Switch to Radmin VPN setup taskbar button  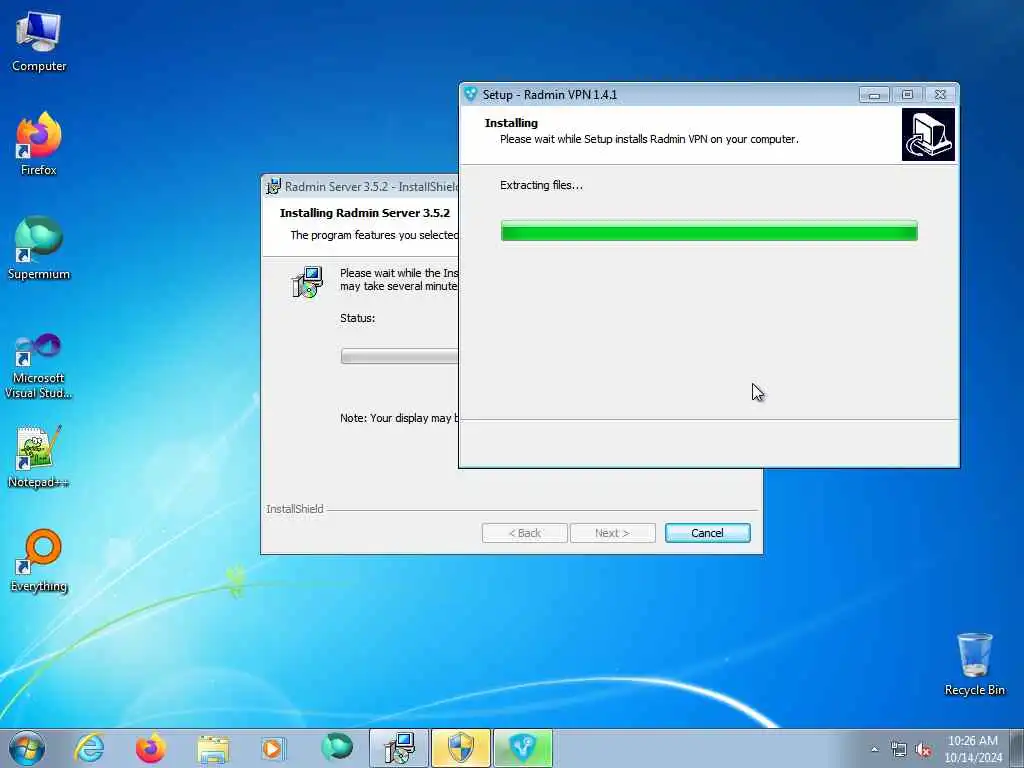coord(522,748)
